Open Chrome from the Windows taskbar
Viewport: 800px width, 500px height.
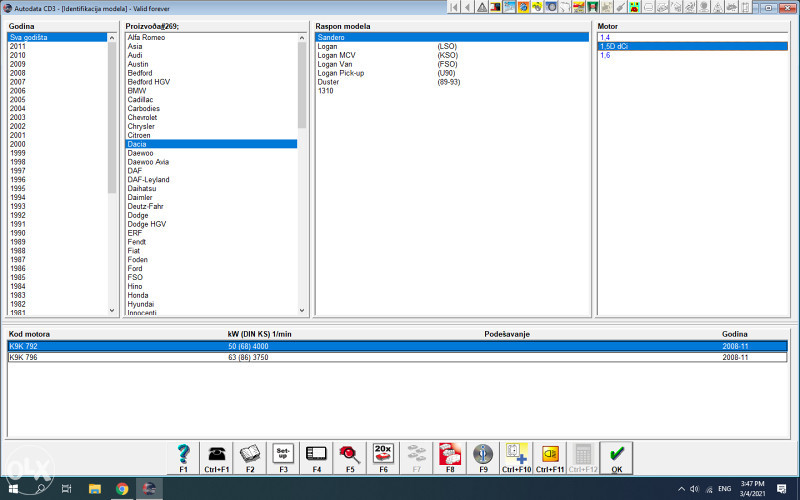coord(122,489)
